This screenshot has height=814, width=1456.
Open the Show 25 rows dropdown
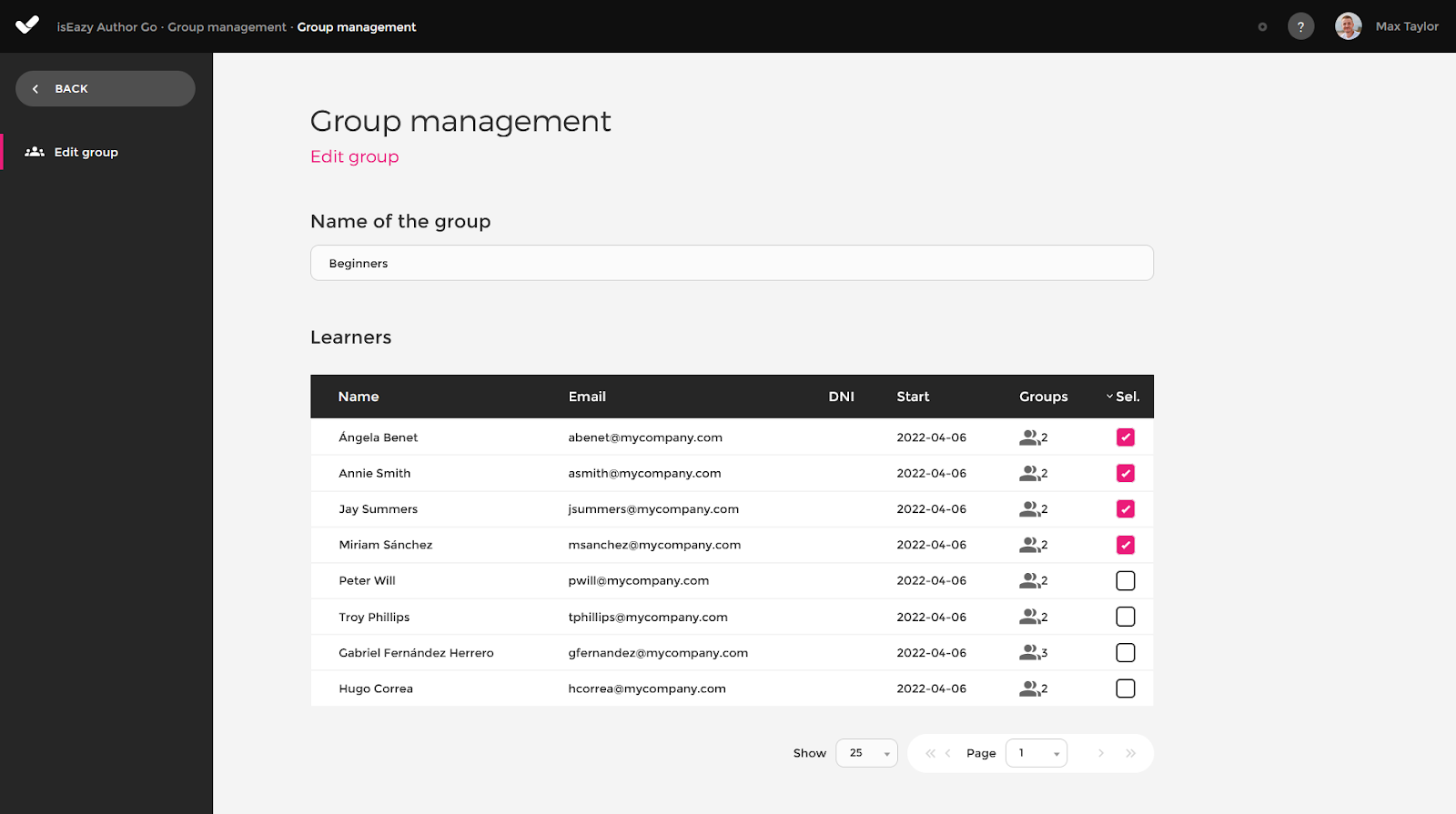coord(866,753)
